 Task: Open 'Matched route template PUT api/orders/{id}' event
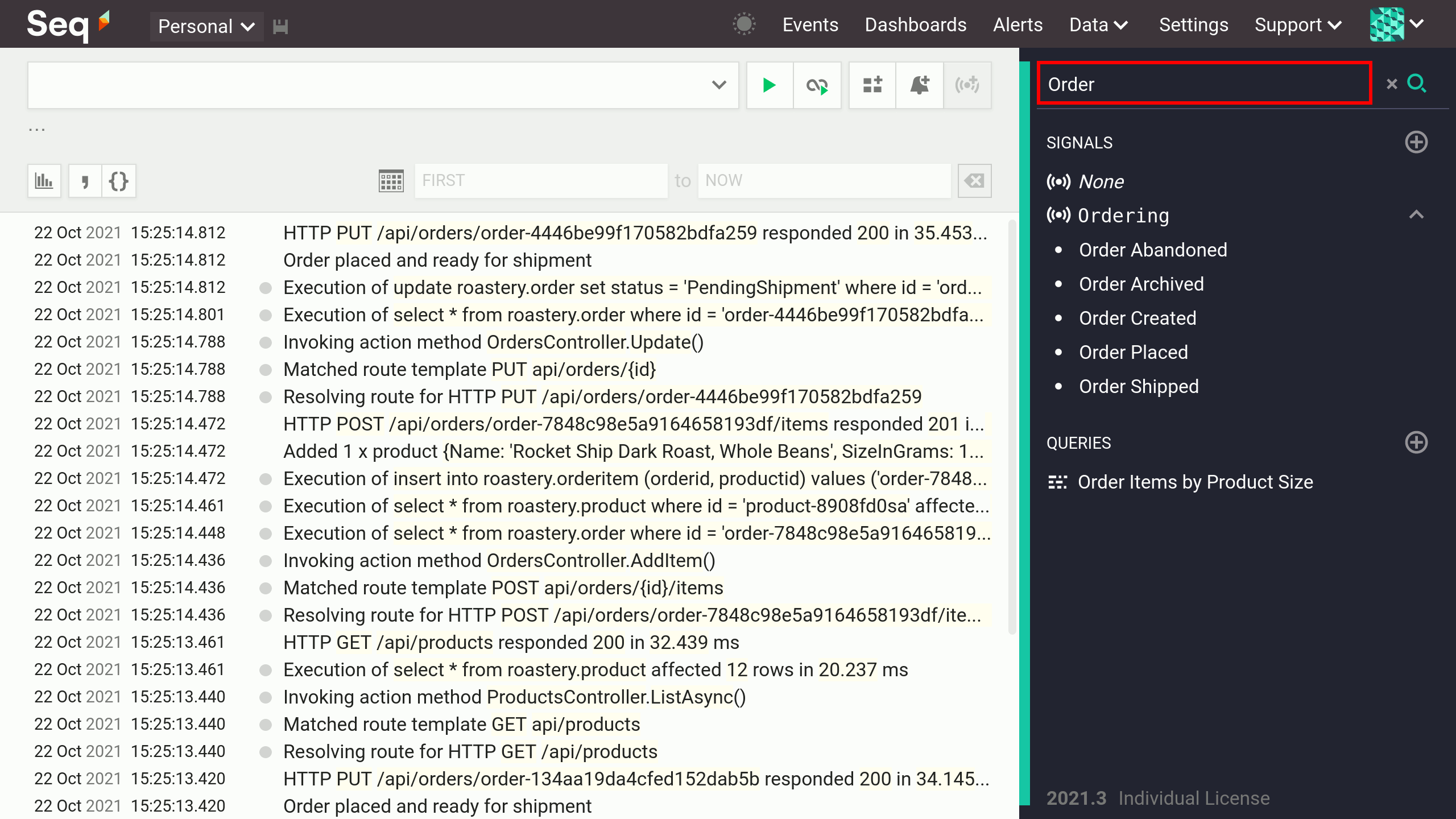coord(470,369)
